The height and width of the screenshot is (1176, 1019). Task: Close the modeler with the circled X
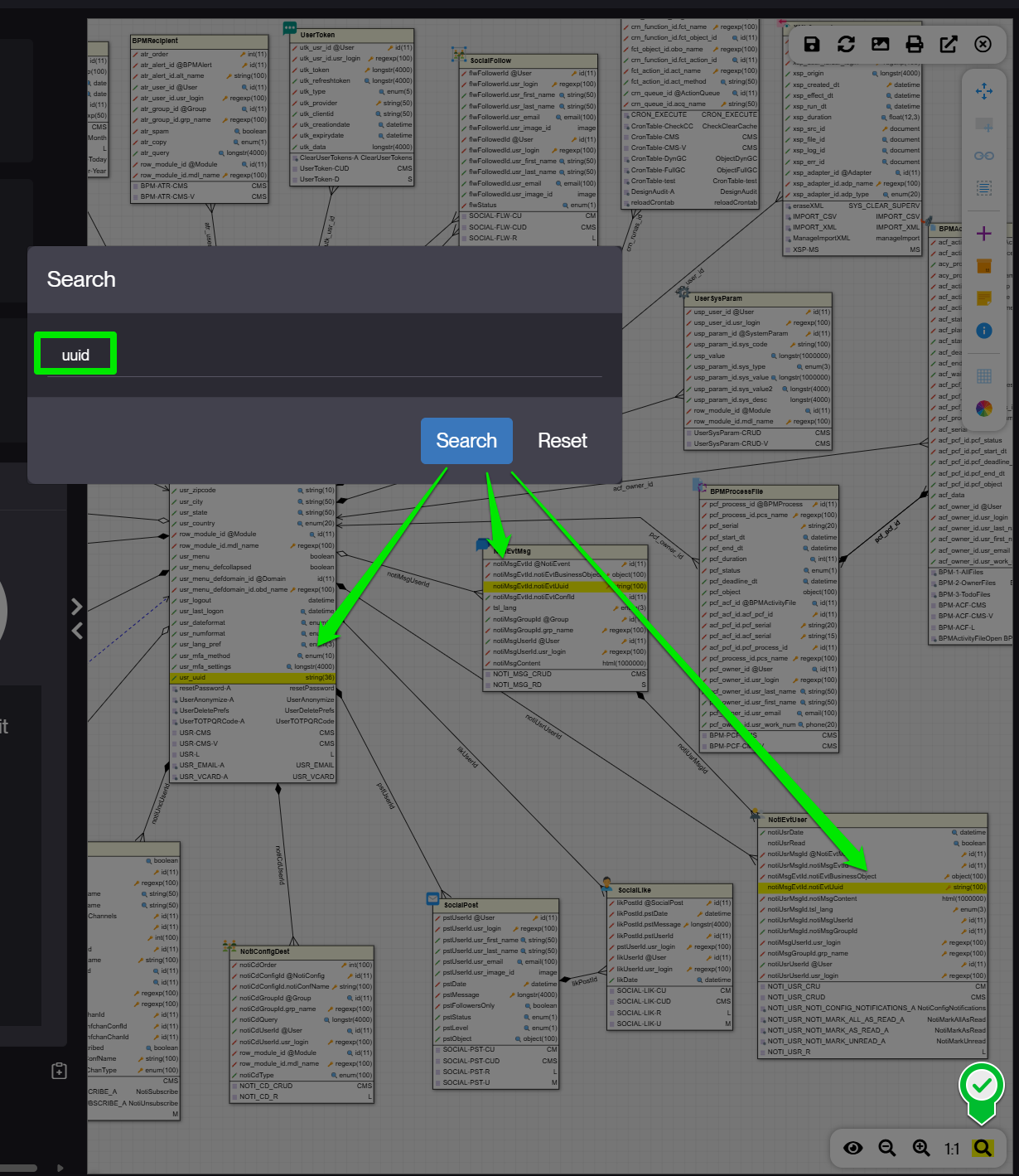(983, 44)
